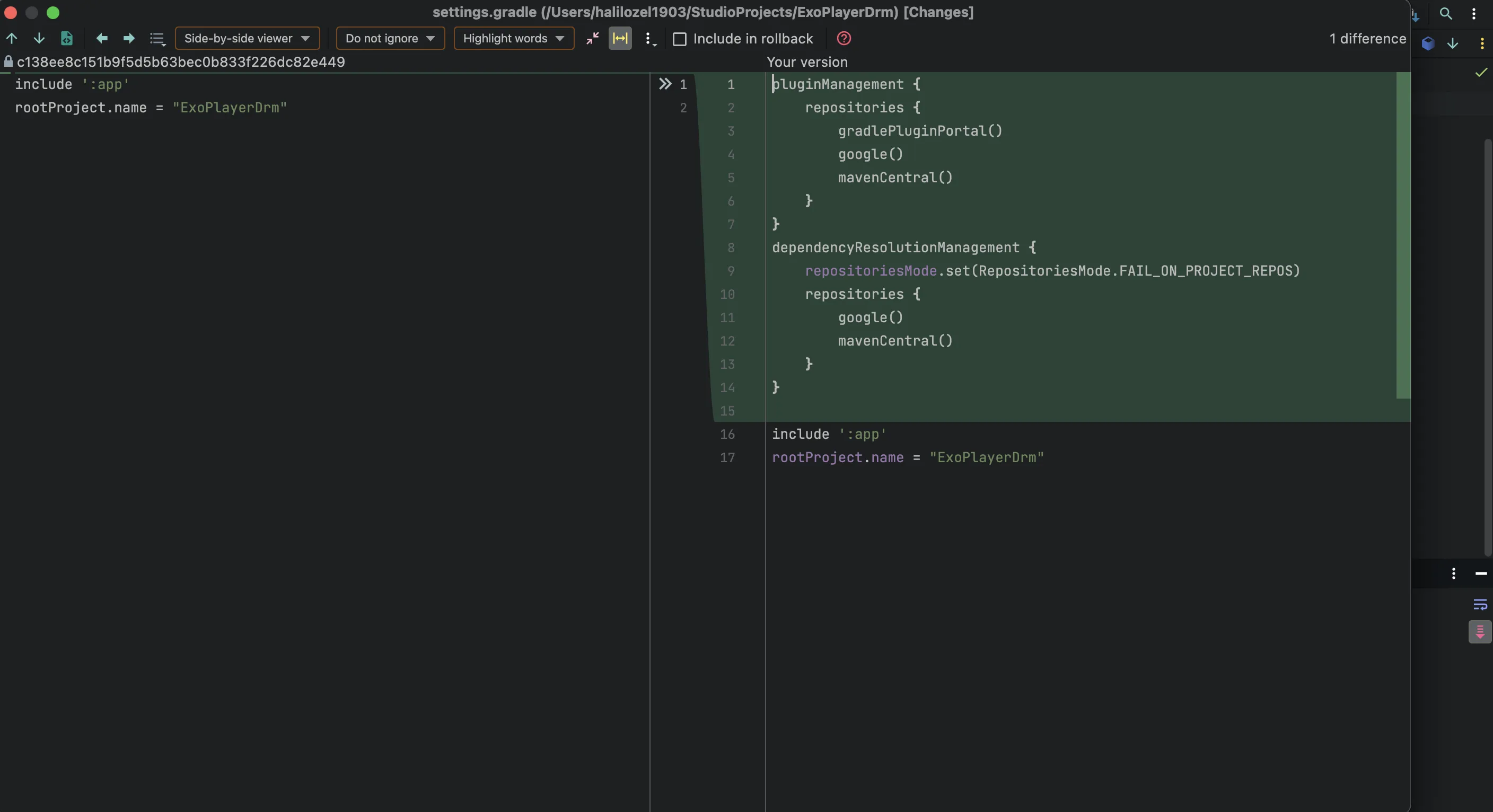Go to next difference down arrow
The height and width of the screenshot is (812, 1493).
pos(39,38)
